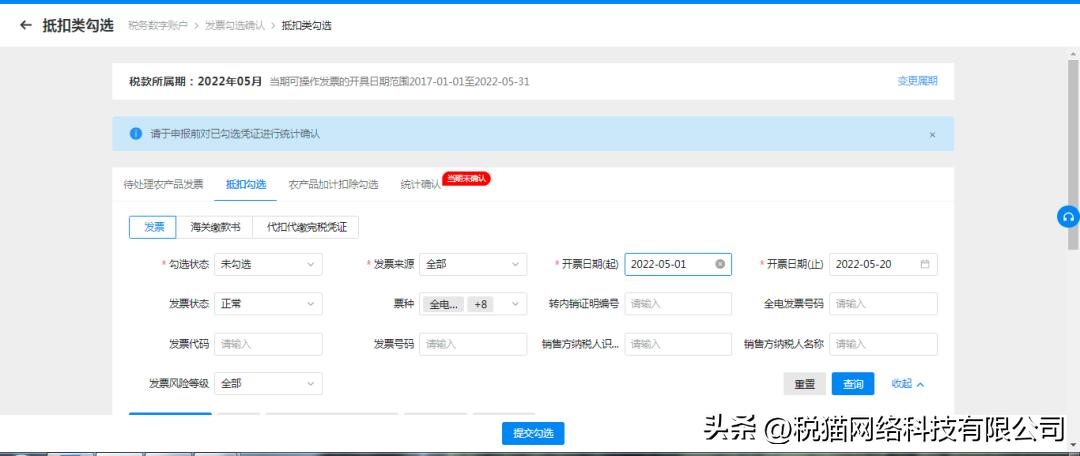Clear the 开票日期(起) date value
Image resolution: width=1080 pixels, height=456 pixels.
[720, 264]
